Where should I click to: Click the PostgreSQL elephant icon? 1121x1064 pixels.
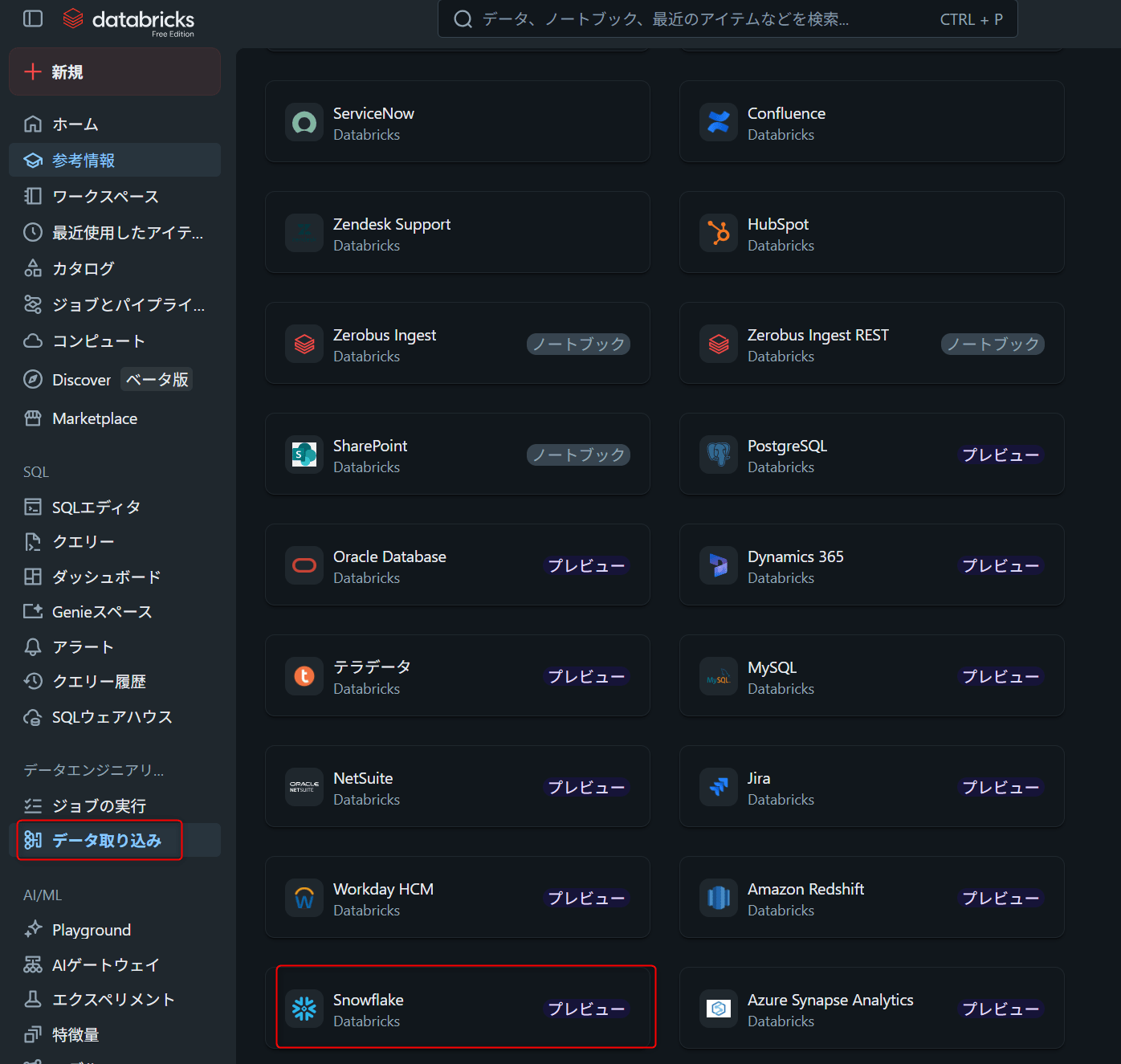719,455
